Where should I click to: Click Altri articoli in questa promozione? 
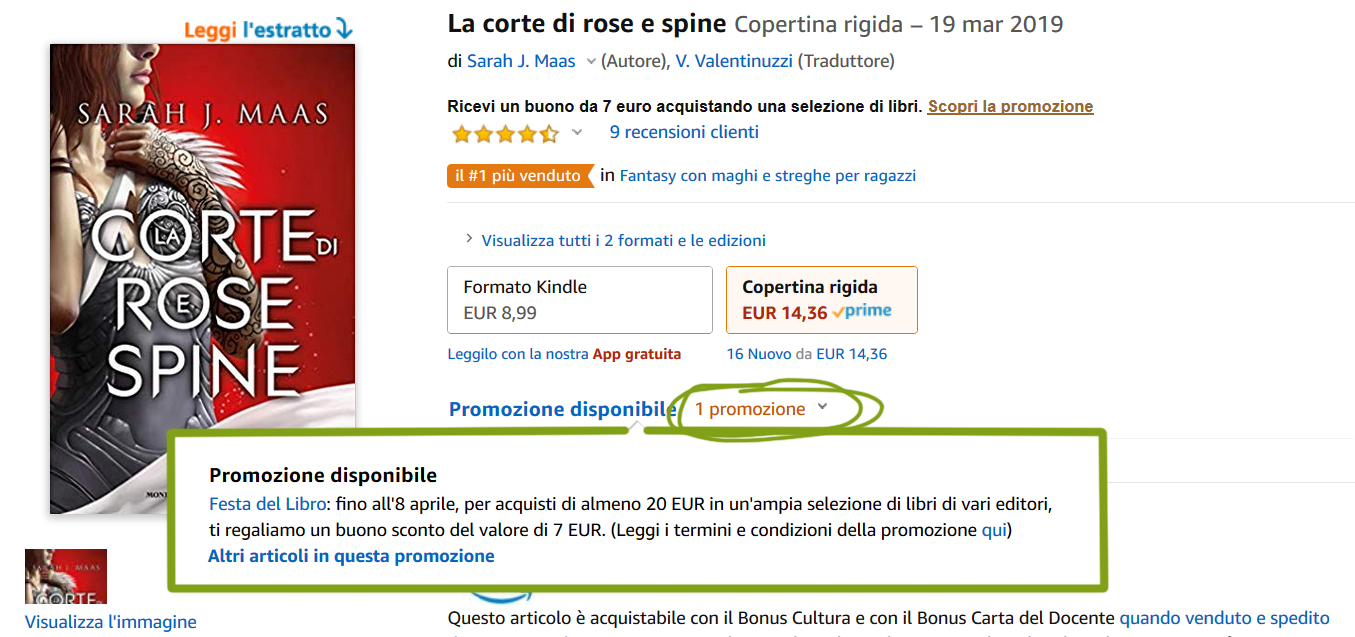pos(351,556)
